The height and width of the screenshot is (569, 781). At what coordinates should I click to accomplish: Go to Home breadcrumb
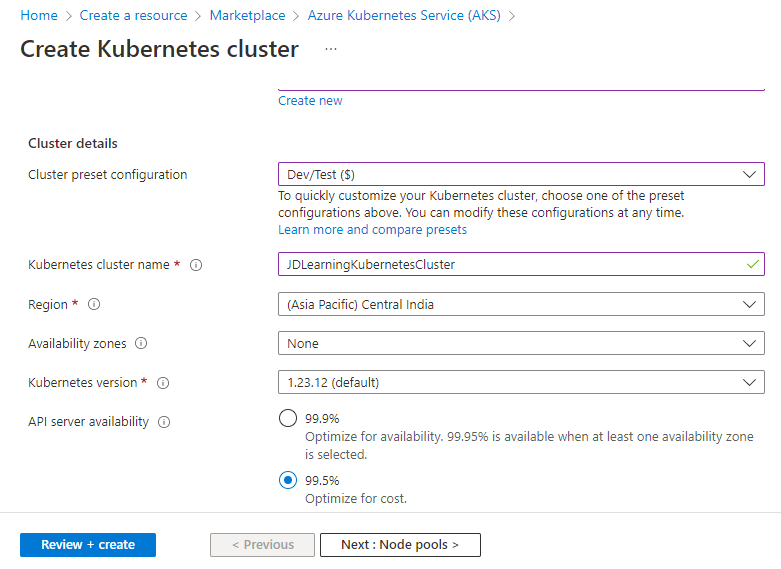[39, 15]
